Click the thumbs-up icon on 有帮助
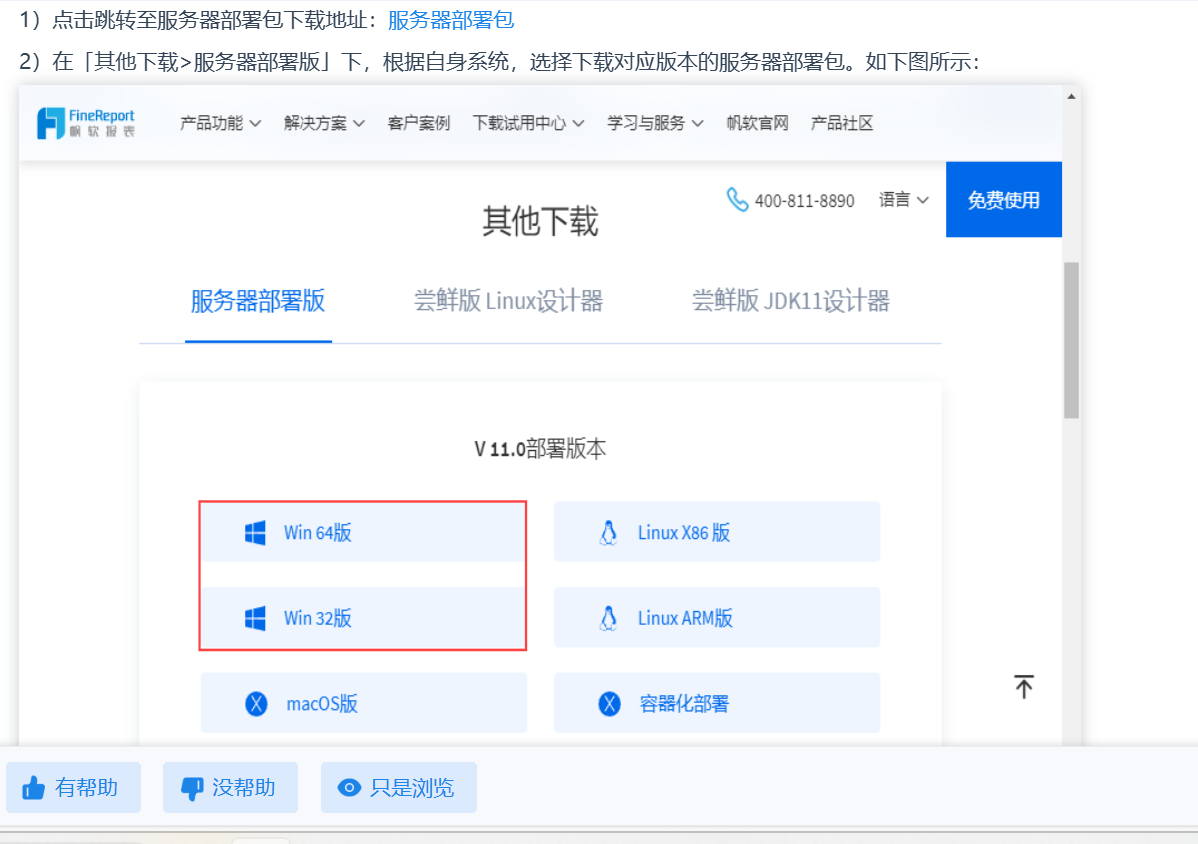Image resolution: width=1198 pixels, height=844 pixels. point(34,787)
